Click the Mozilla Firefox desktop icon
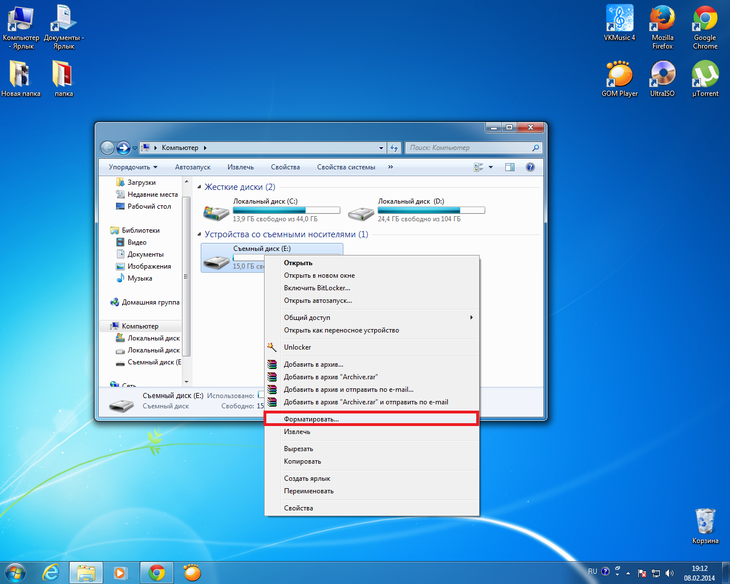Image resolution: width=730 pixels, height=584 pixels. coord(662,27)
